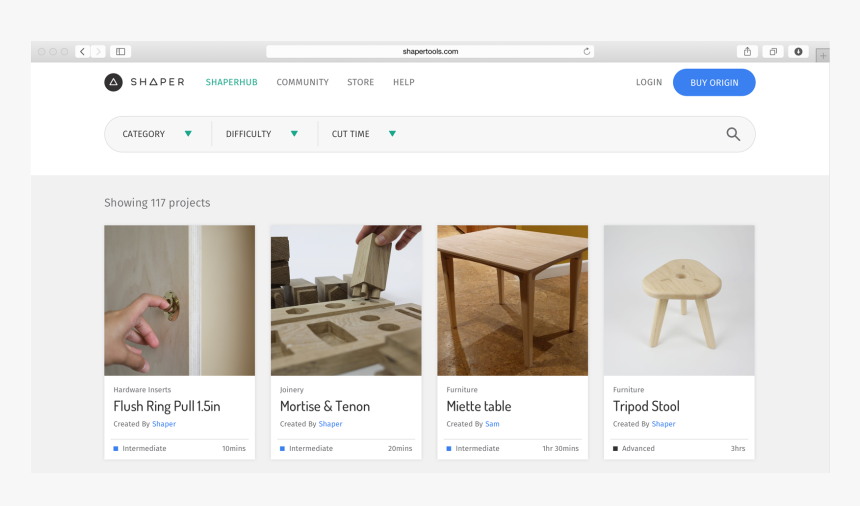Expand the Cut Time filter dropdown
The height and width of the screenshot is (506, 860).
click(x=364, y=134)
